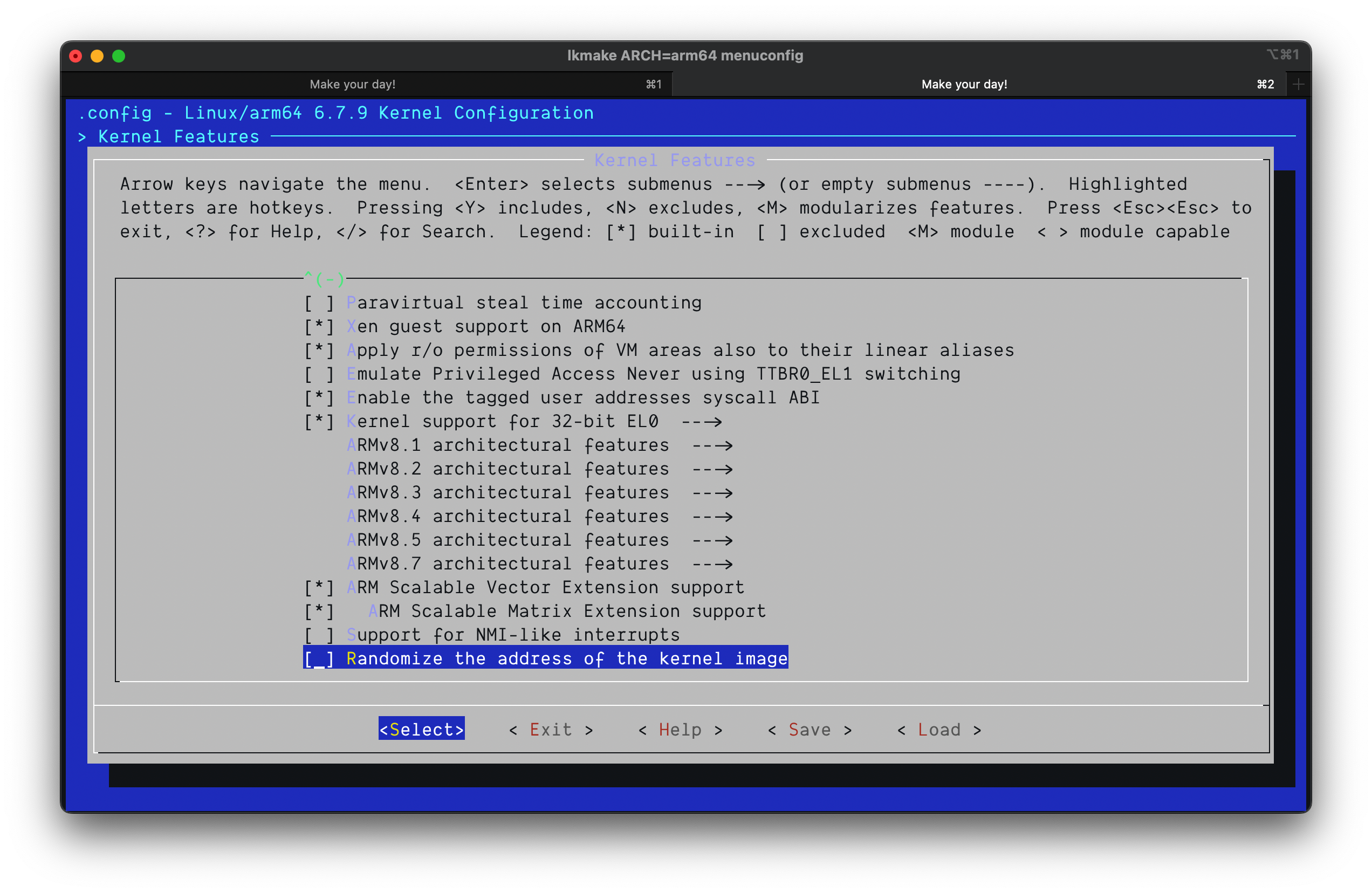Image resolution: width=1372 pixels, height=893 pixels.
Task: Expand ARMv8.7 architectural features arrow
Action: [x=712, y=564]
